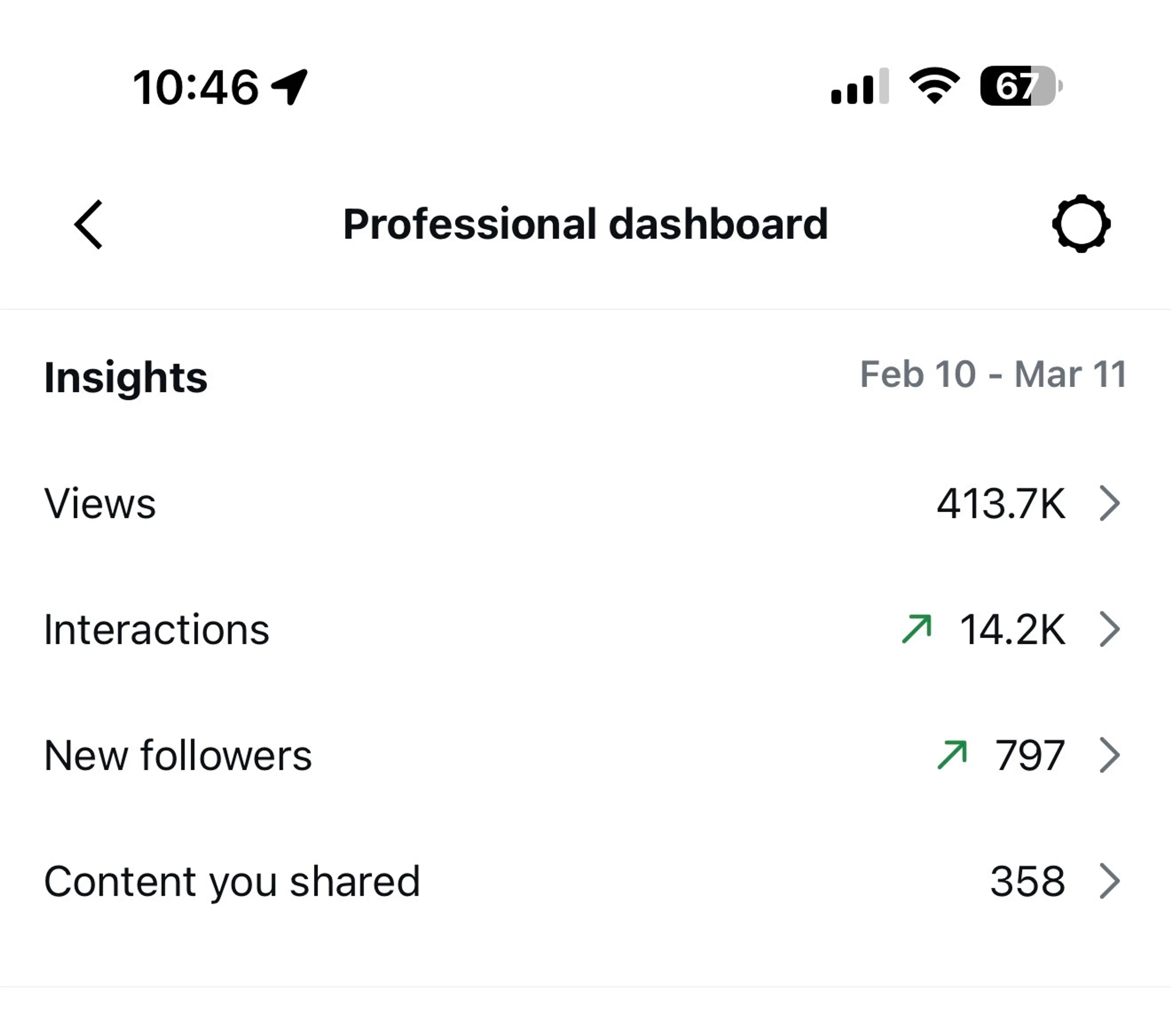Image resolution: width=1171 pixels, height=1036 pixels.
Task: Tap the back arrow icon
Action: tap(88, 224)
